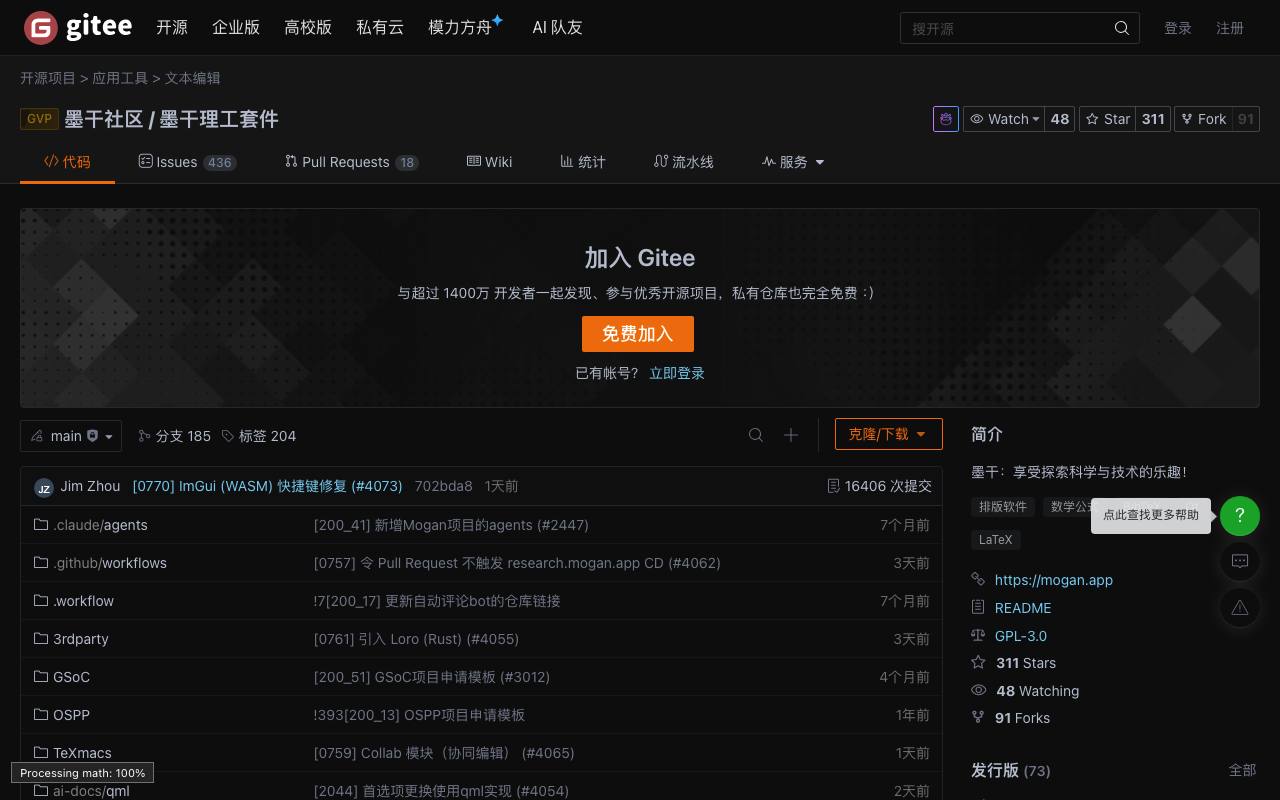This screenshot has width=1280, height=800.
Task: Open the .claude/agents folder
Action: (100, 525)
